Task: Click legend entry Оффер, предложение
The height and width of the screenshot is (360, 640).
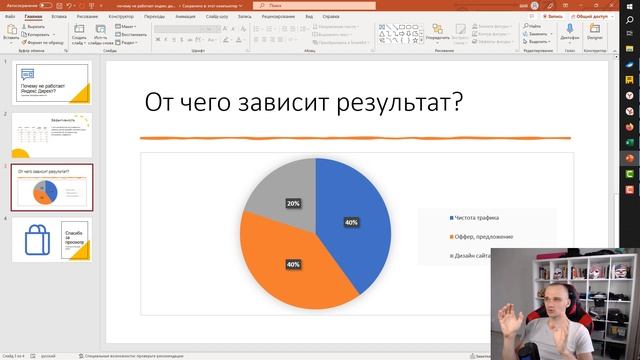Action: (x=481, y=237)
